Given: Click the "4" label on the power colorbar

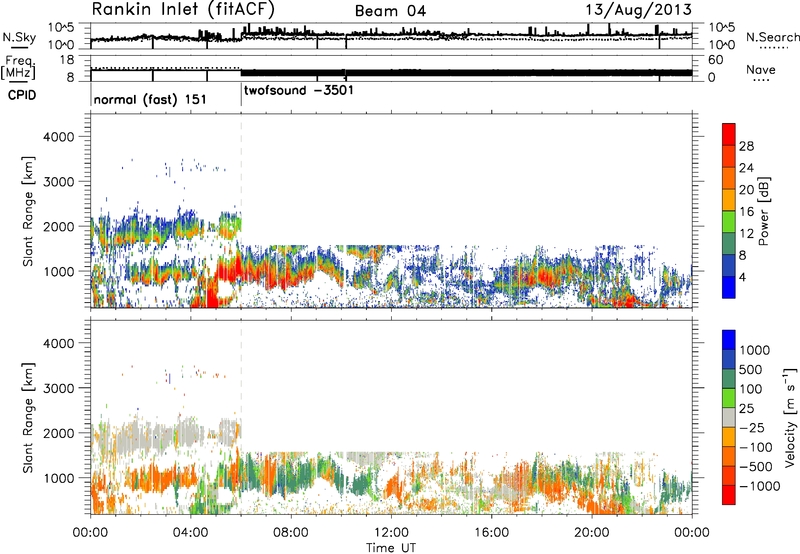Looking at the screenshot, I should point(743,277).
